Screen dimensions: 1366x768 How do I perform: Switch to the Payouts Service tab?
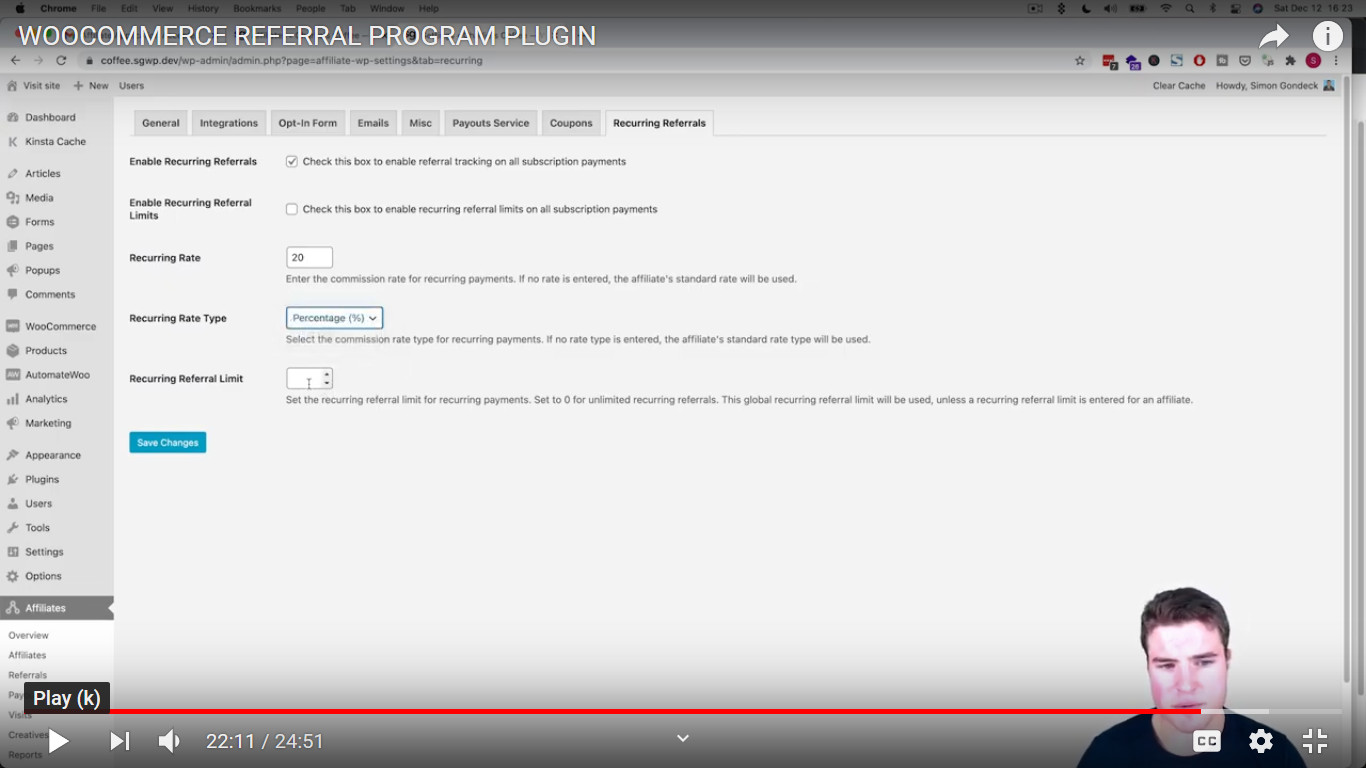tap(491, 123)
